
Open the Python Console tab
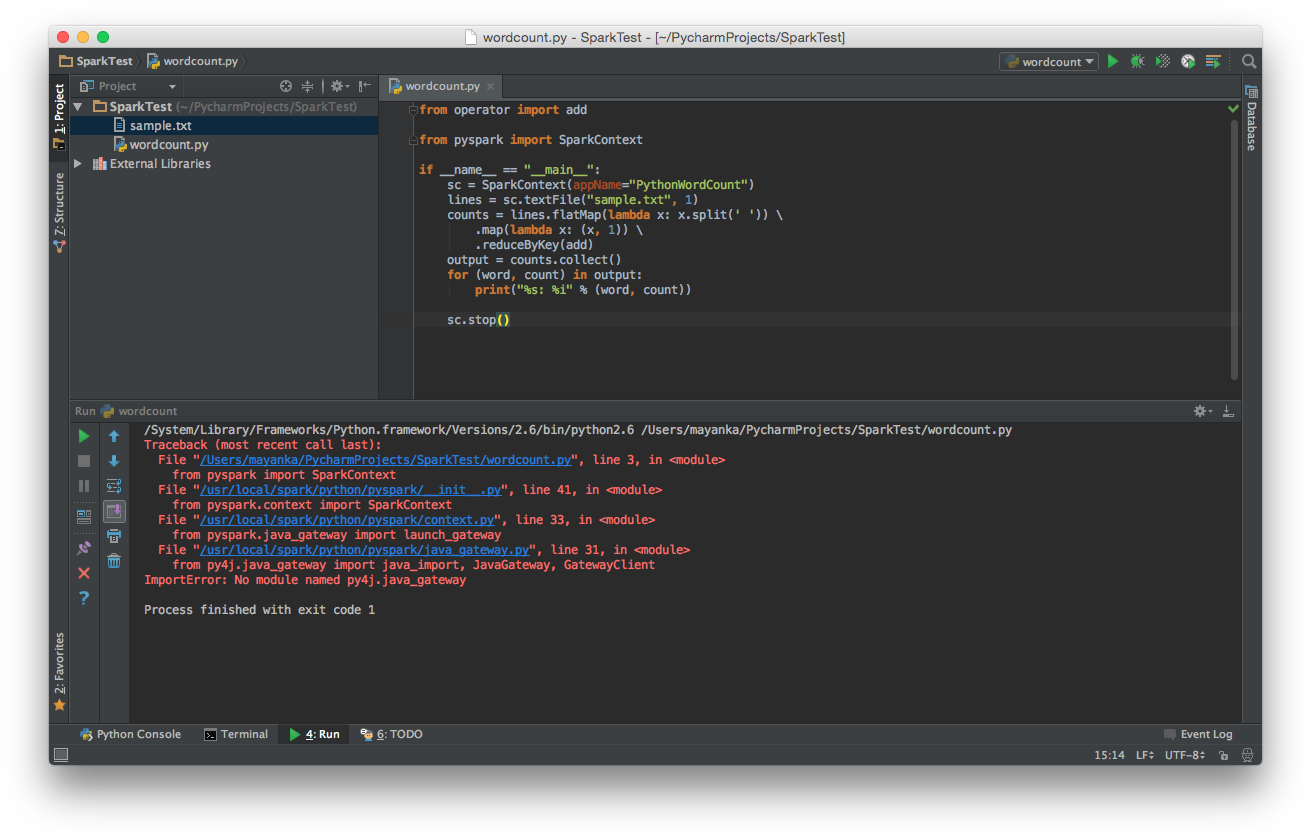pyautogui.click(x=130, y=734)
